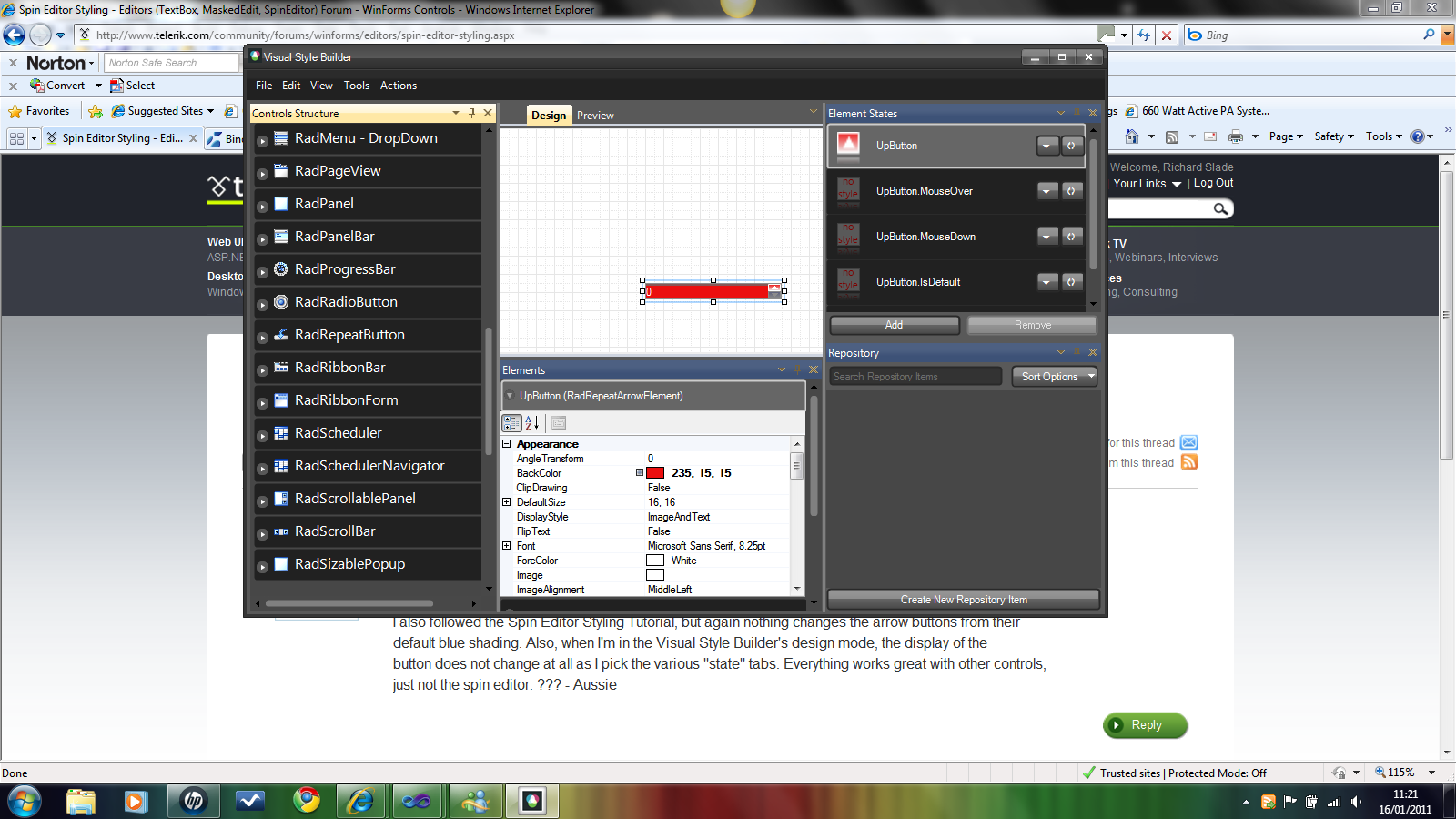
Task: Click the icon button beside UpButton state dropdown
Action: tap(1072, 146)
